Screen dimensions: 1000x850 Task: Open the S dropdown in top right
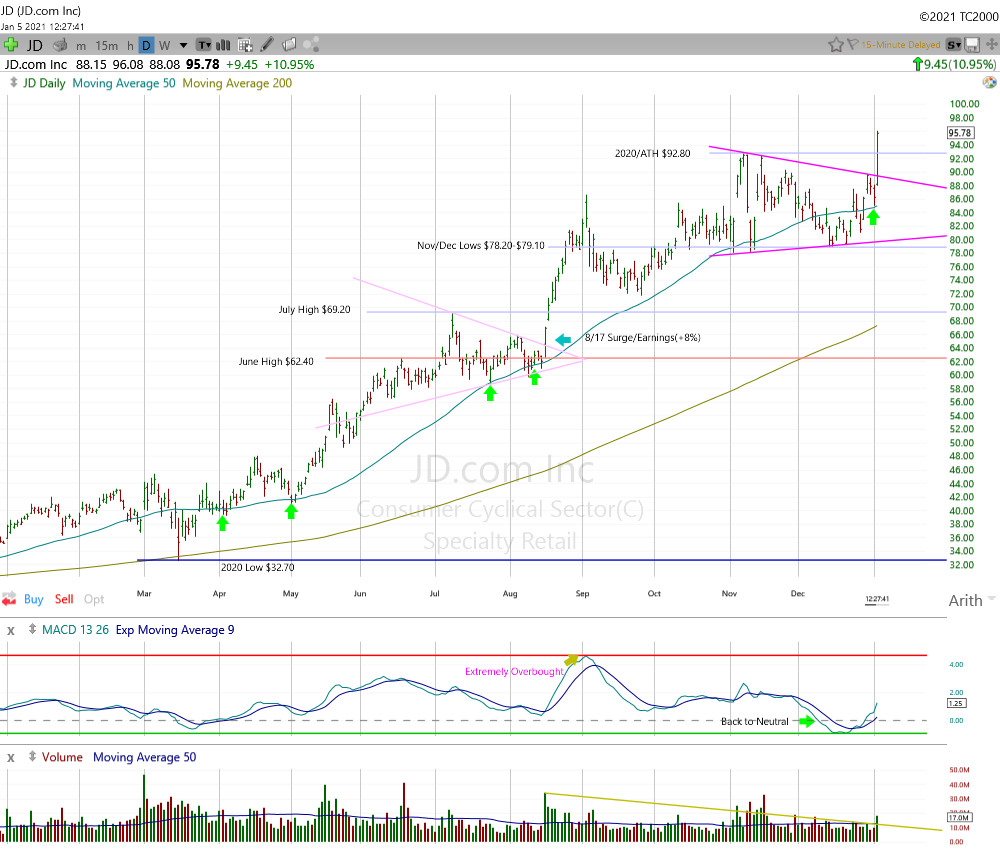point(953,45)
